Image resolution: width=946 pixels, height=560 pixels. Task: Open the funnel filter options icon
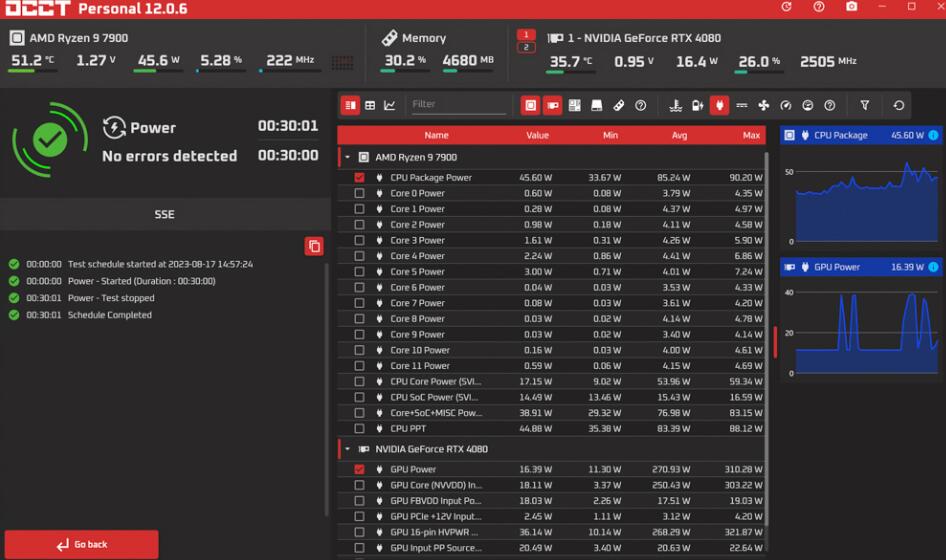(865, 105)
